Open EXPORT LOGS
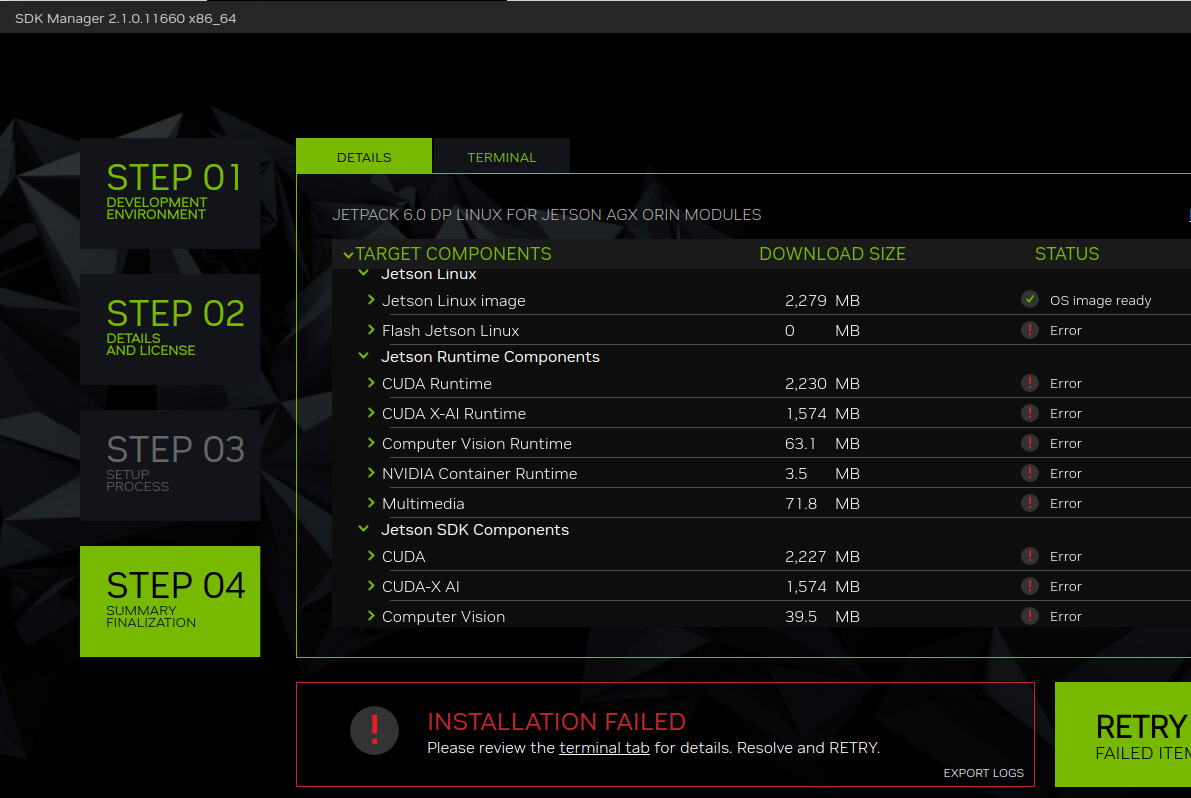 983,772
